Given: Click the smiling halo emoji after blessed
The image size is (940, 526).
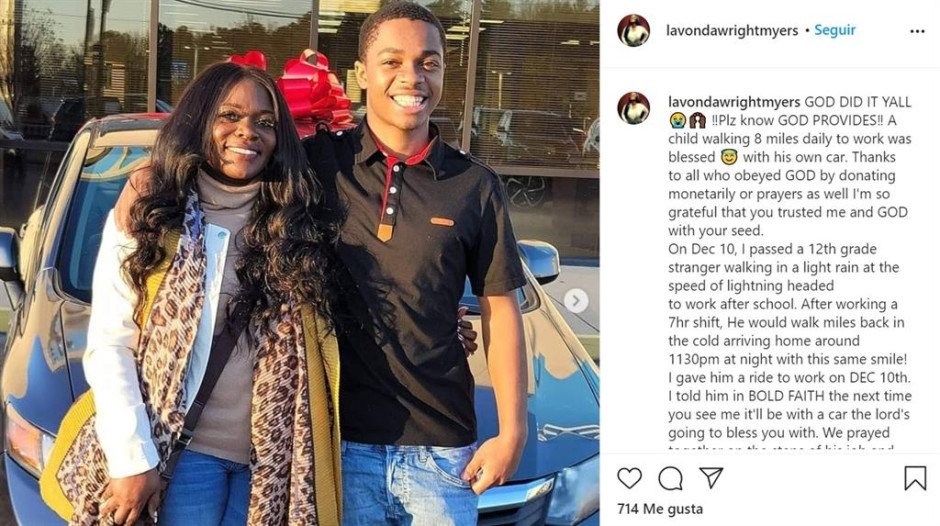Looking at the screenshot, I should (x=729, y=158).
